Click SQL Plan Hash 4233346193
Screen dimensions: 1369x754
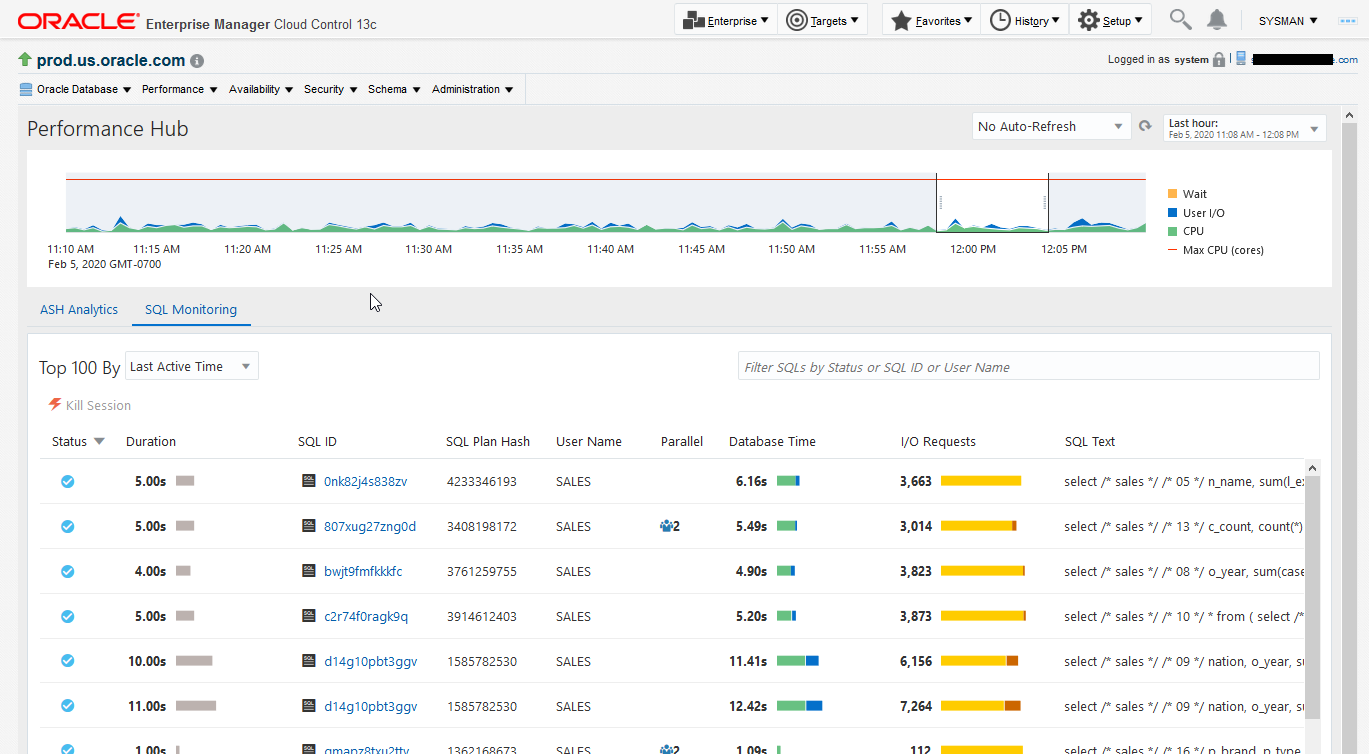(x=482, y=481)
